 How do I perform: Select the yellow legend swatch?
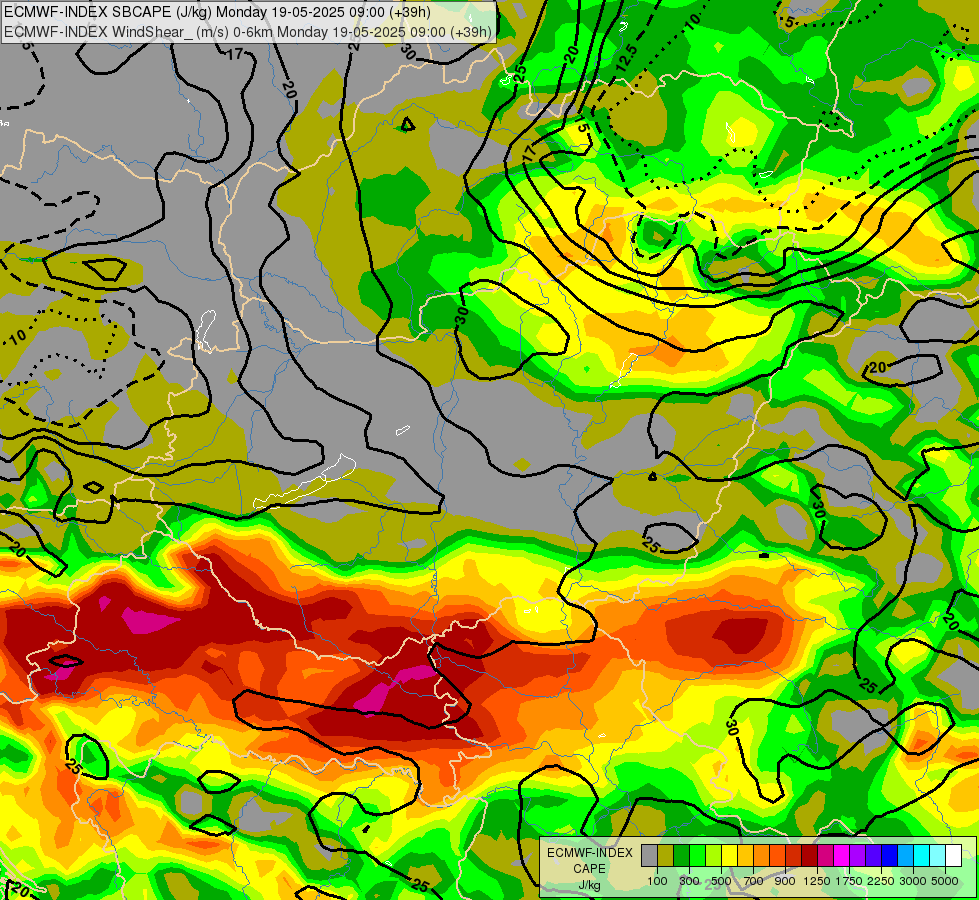coord(729,855)
